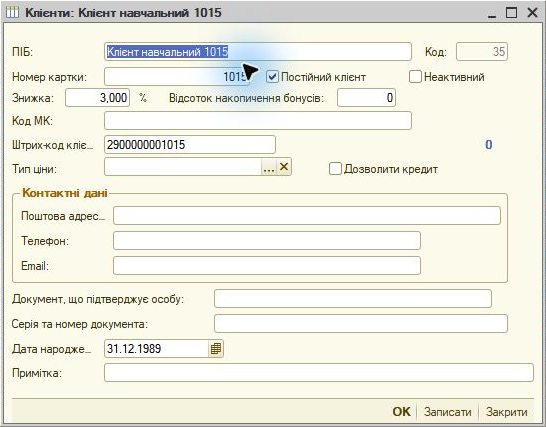This screenshot has width=546, height=427.
Task: Focus the ПІБ name field
Action: pyautogui.click(x=258, y=52)
